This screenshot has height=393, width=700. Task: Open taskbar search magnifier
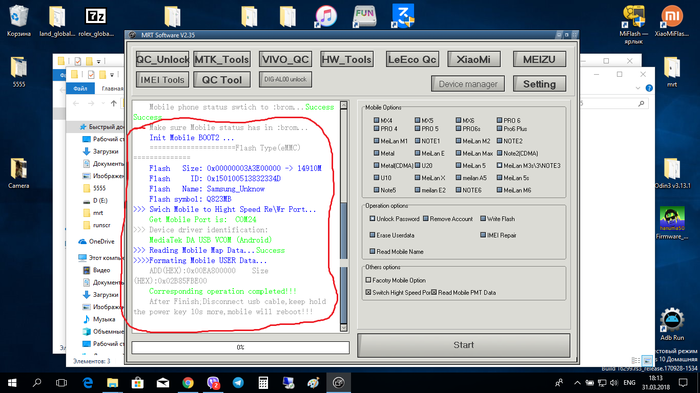coord(37,383)
